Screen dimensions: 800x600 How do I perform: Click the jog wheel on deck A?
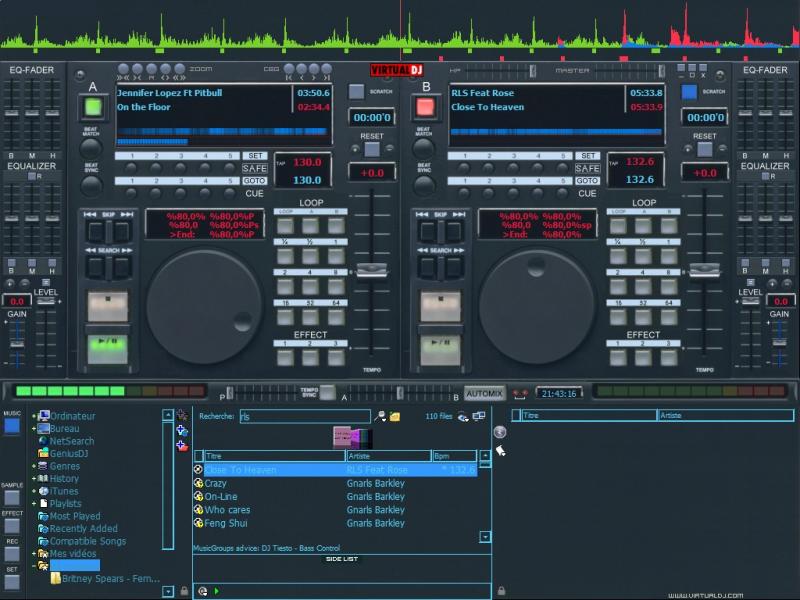pyautogui.click(x=204, y=306)
